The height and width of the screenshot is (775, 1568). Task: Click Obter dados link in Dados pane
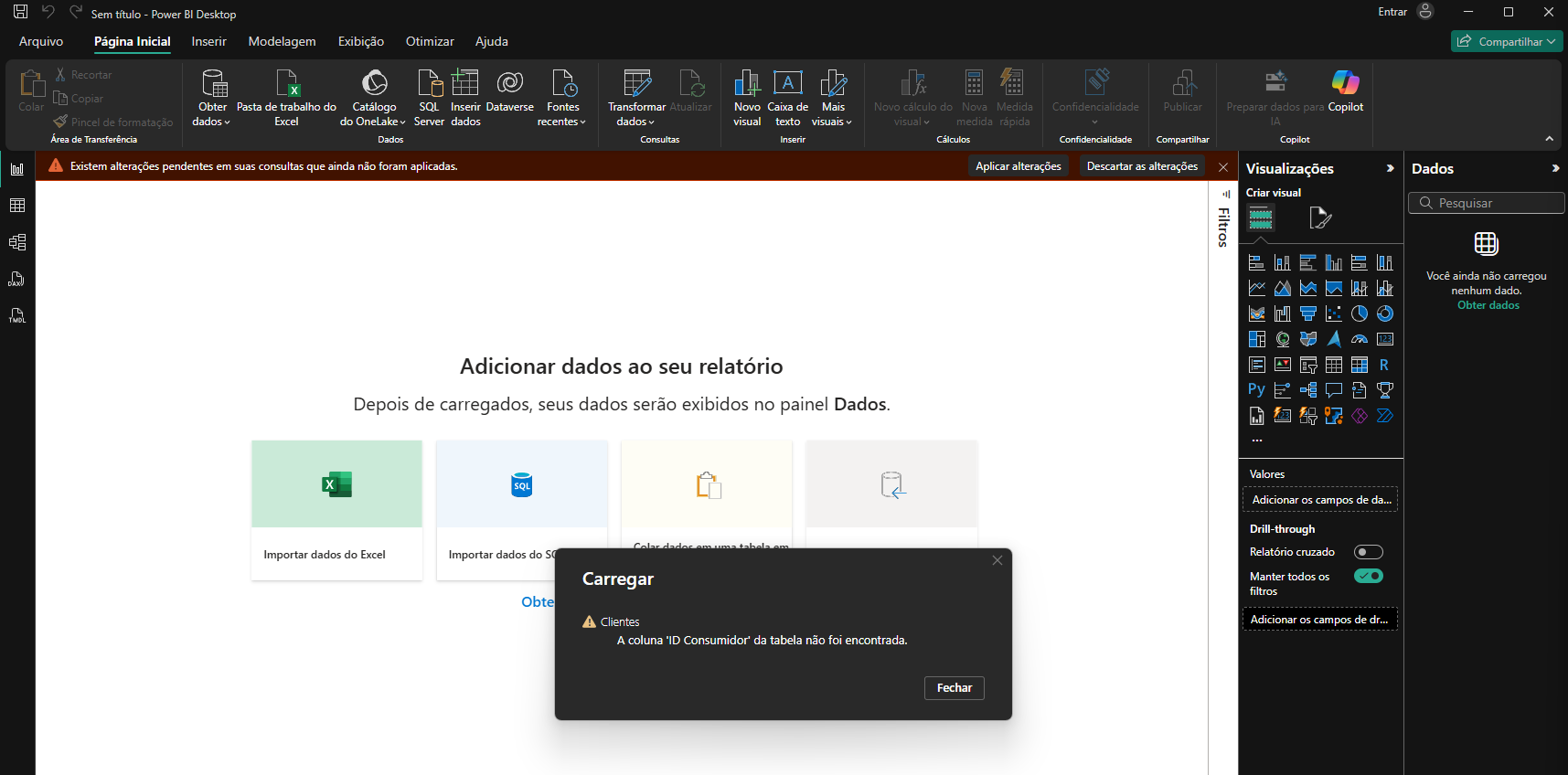pyautogui.click(x=1488, y=305)
